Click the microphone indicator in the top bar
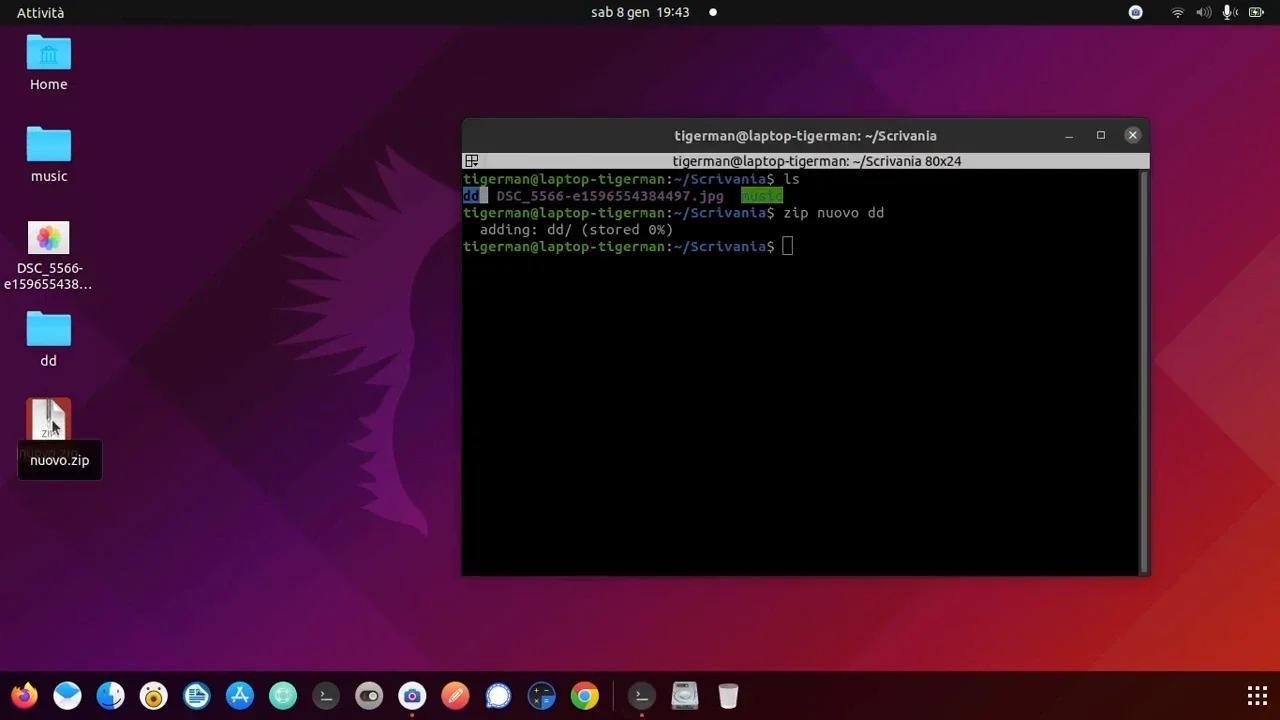Image resolution: width=1280 pixels, height=720 pixels. (x=1228, y=12)
